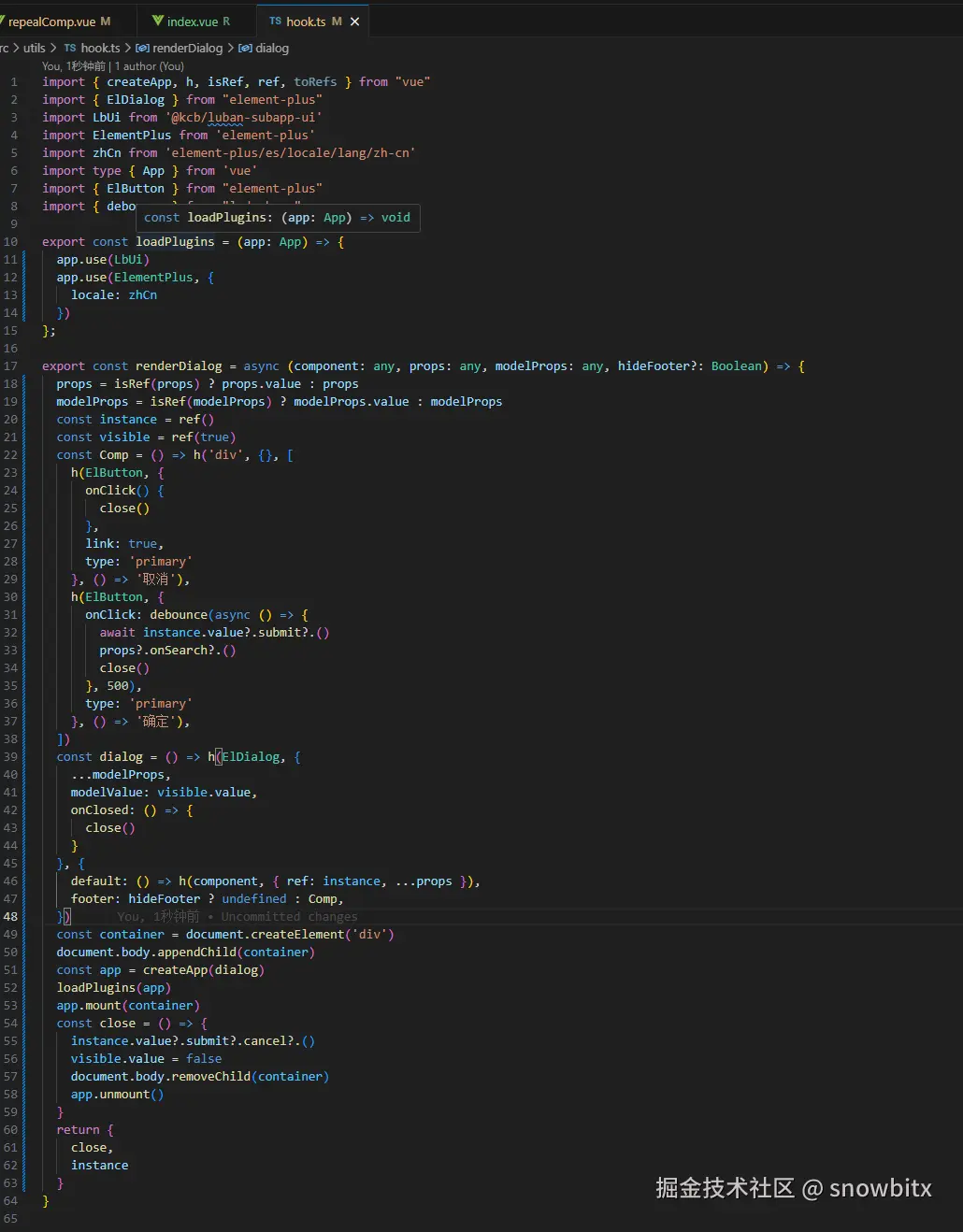Expand the renderDialog breadcrumb symbol
Screen dimensions: 963x1232
187,48
